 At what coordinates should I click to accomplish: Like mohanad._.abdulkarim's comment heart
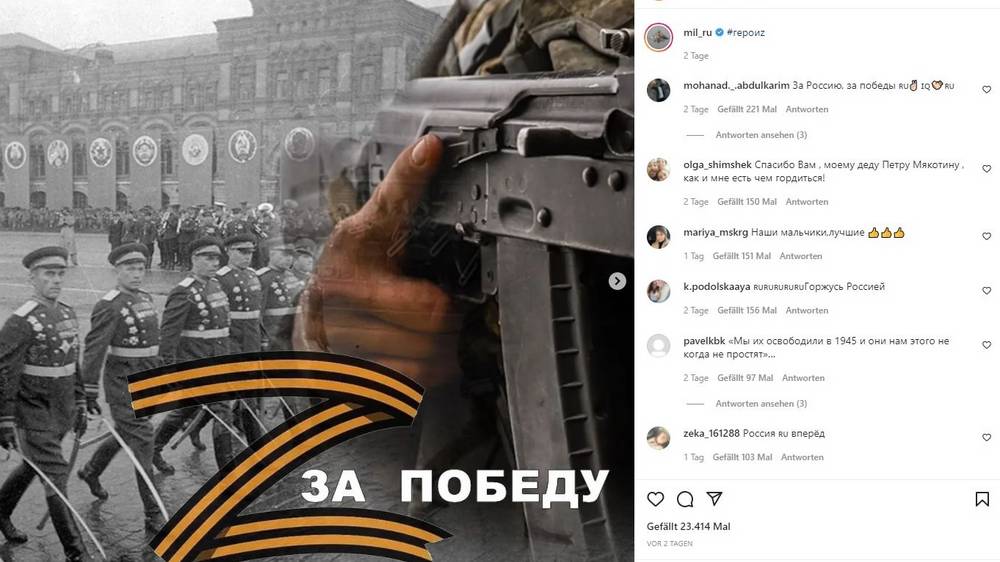[x=987, y=89]
